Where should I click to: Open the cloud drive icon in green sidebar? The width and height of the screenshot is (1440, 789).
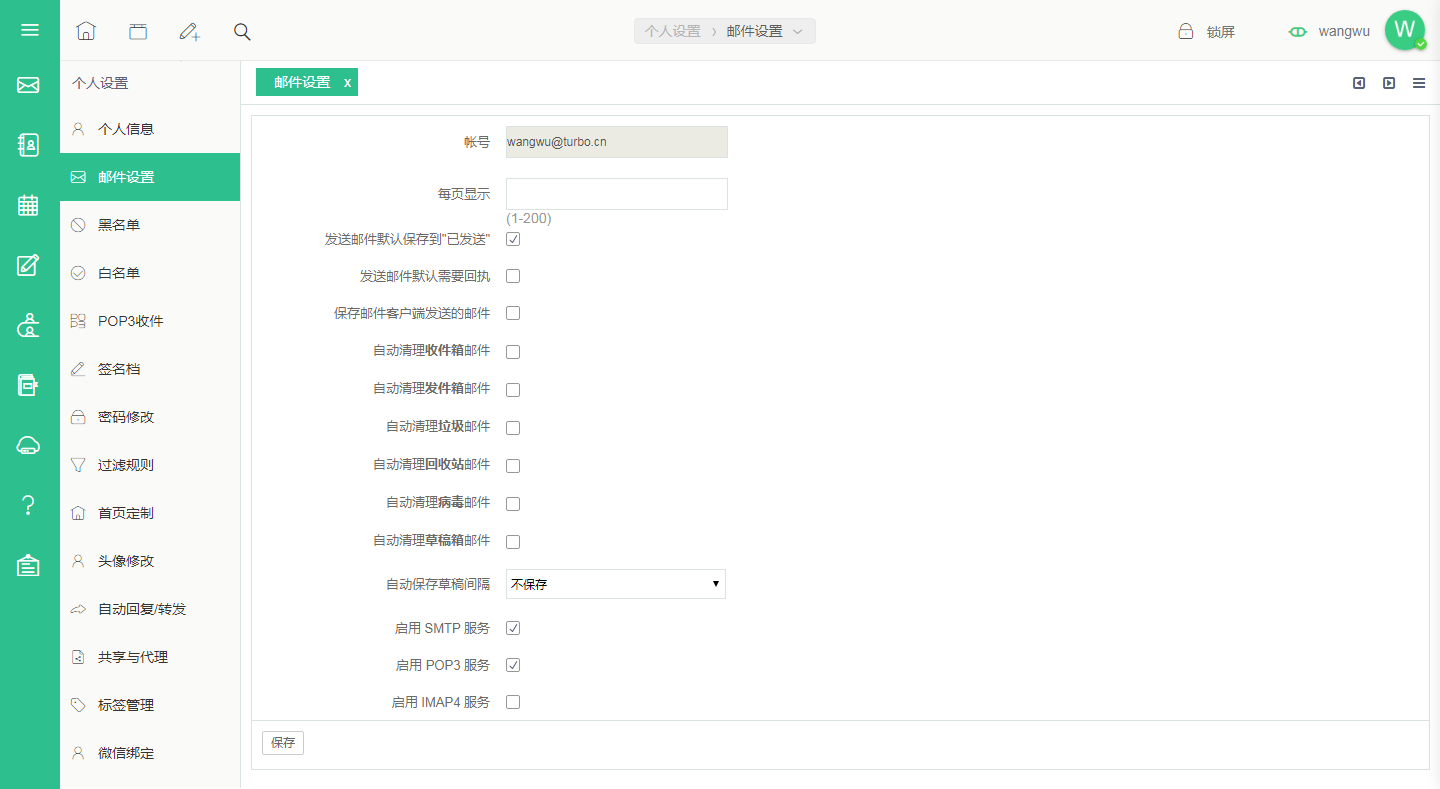pos(28,445)
